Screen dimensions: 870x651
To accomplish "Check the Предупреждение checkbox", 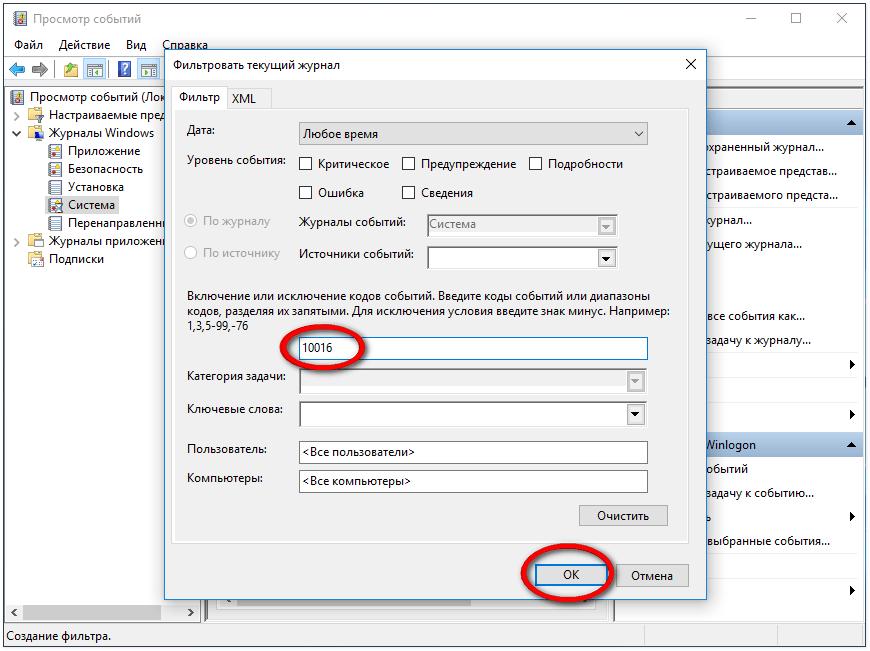I will click(409, 164).
